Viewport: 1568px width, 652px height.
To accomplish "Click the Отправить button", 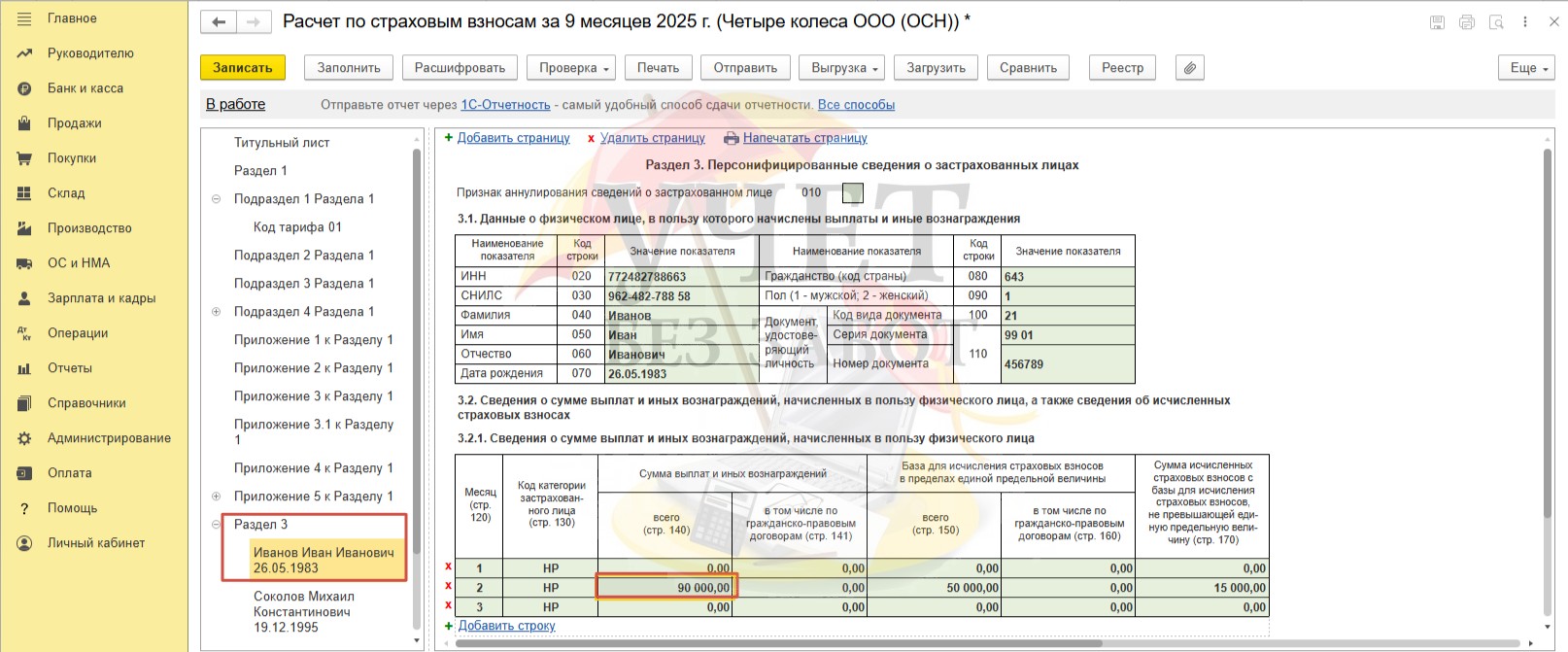I will click(x=745, y=67).
